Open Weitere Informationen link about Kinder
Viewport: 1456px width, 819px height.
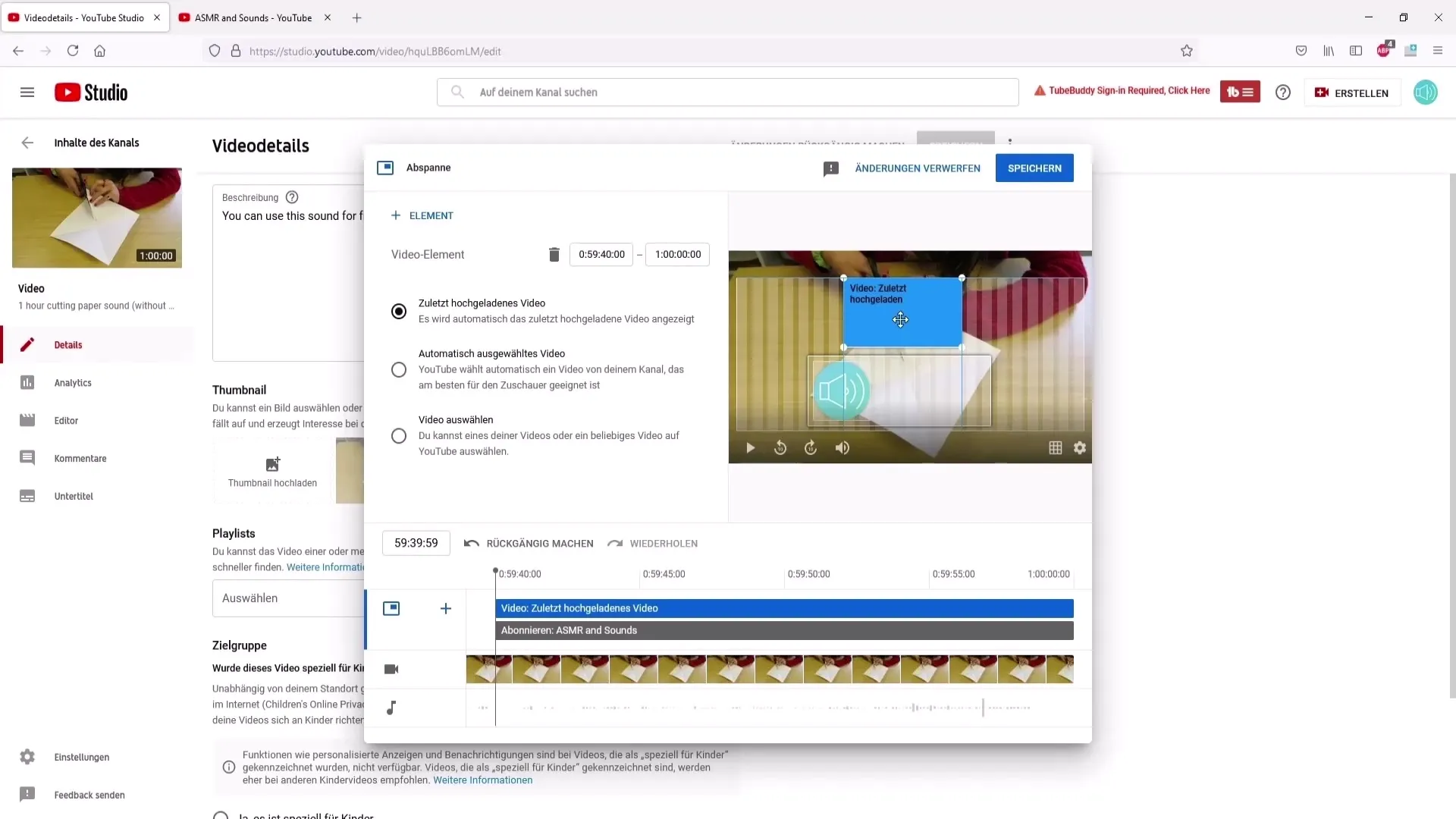click(482, 780)
